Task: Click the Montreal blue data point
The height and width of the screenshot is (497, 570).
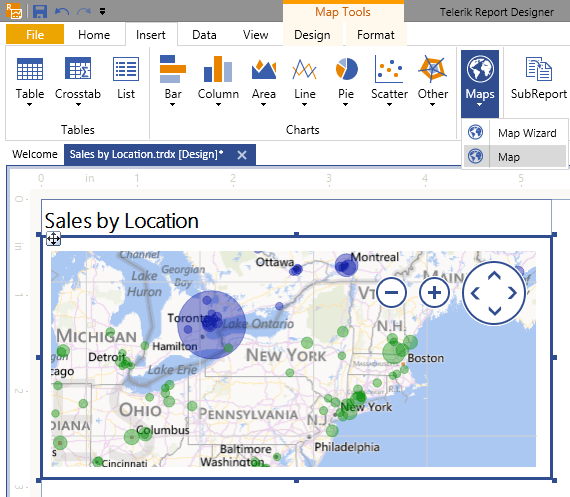Action: pyautogui.click(x=346, y=265)
